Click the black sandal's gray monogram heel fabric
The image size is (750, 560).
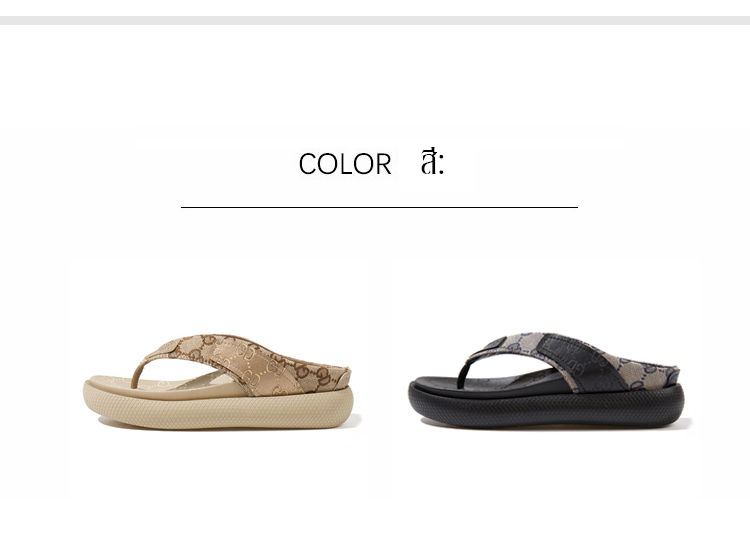[x=651, y=373]
